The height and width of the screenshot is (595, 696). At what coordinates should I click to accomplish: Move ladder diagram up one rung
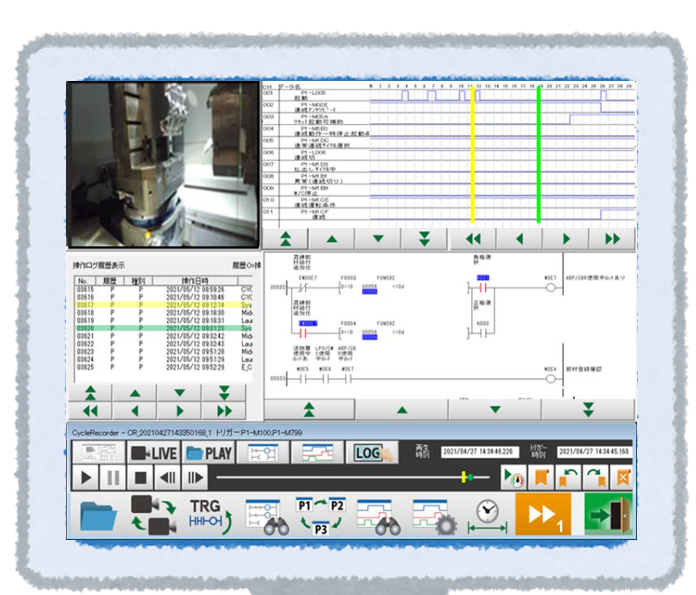point(402,409)
